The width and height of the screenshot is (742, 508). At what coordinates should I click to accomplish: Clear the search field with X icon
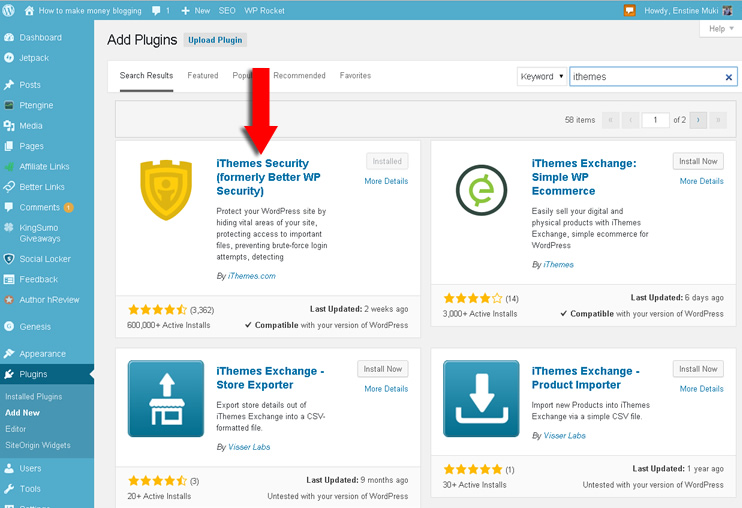point(729,77)
